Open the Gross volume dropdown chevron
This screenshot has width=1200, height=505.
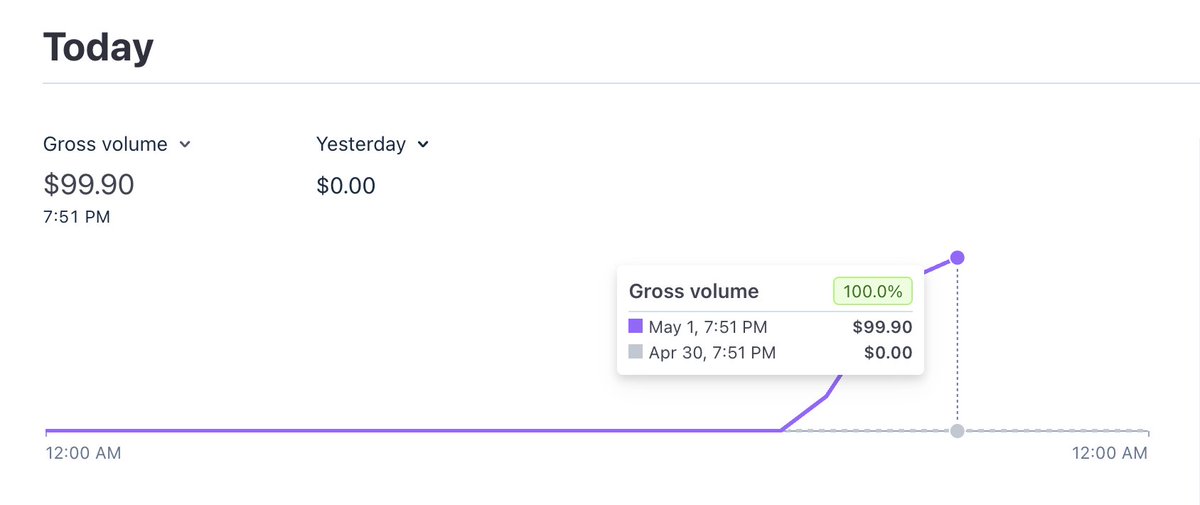pyautogui.click(x=184, y=145)
